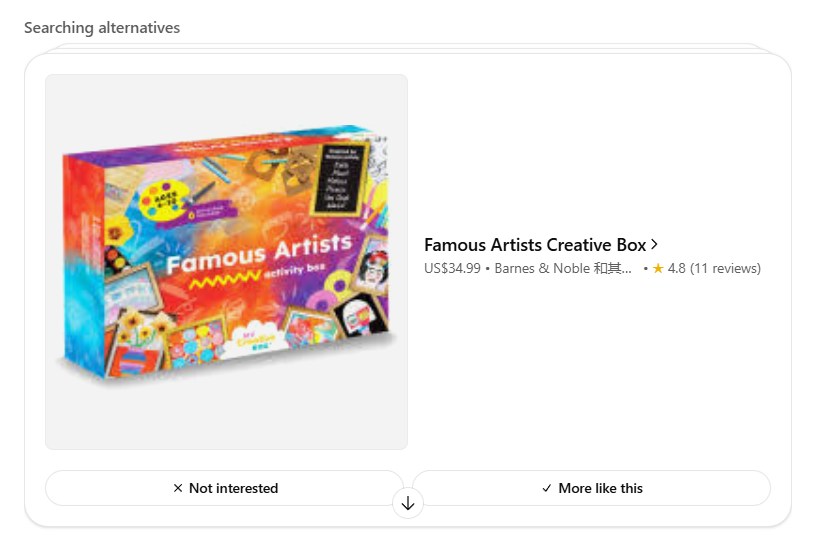The width and height of the screenshot is (816, 542).
Task: Choose the More like this button
Action: point(591,488)
